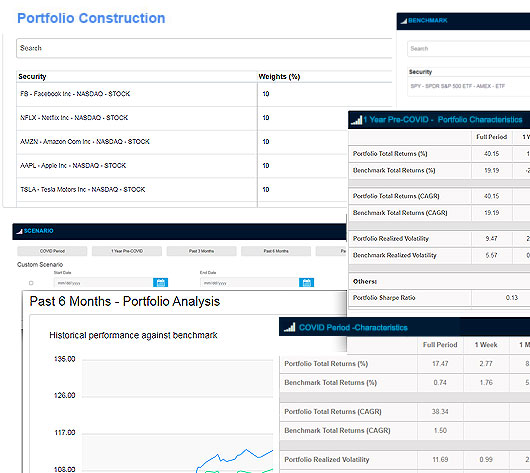Click COVID Period 1 Week volatility value 0.99

point(486,460)
